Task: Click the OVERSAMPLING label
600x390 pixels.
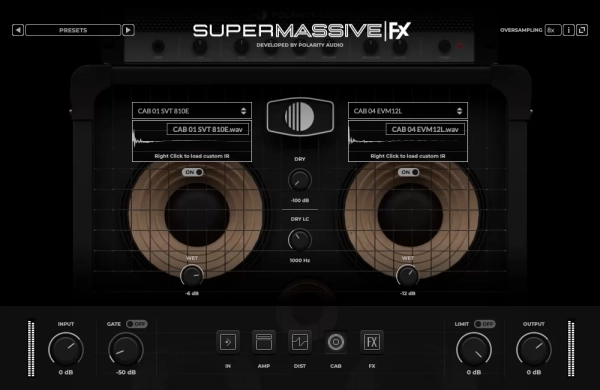Action: (521, 30)
